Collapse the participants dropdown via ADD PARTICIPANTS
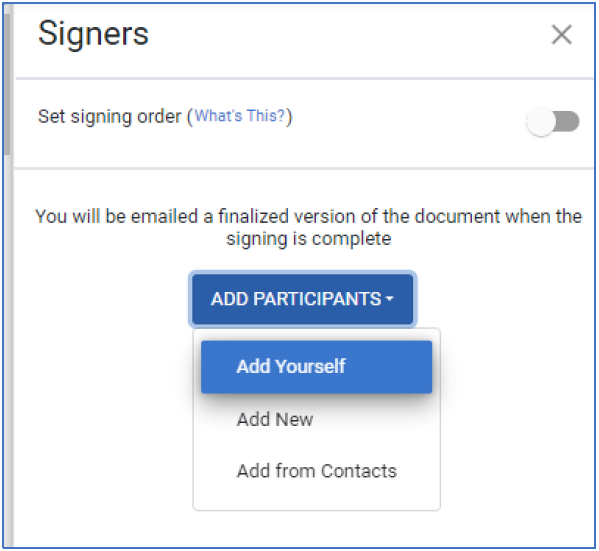Screen dimensions: 599x551 click(303, 299)
